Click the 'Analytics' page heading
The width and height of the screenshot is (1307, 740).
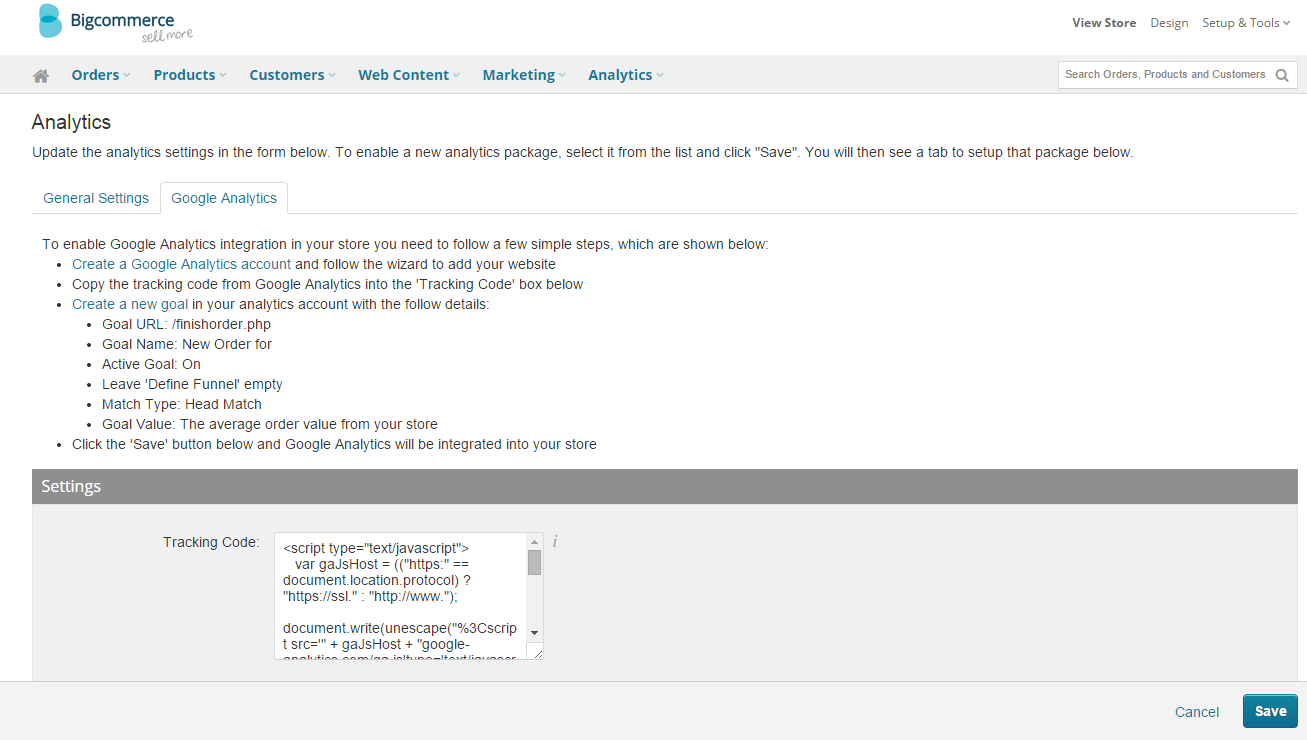tap(71, 122)
